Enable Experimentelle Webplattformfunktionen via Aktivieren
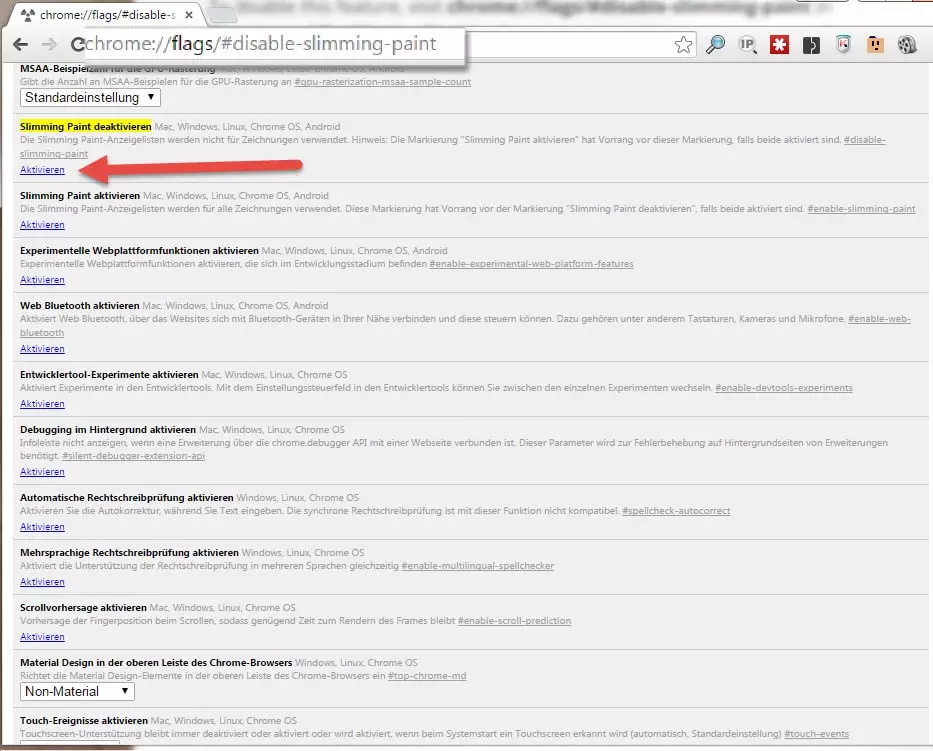This screenshot has height=751, width=933. pos(42,280)
